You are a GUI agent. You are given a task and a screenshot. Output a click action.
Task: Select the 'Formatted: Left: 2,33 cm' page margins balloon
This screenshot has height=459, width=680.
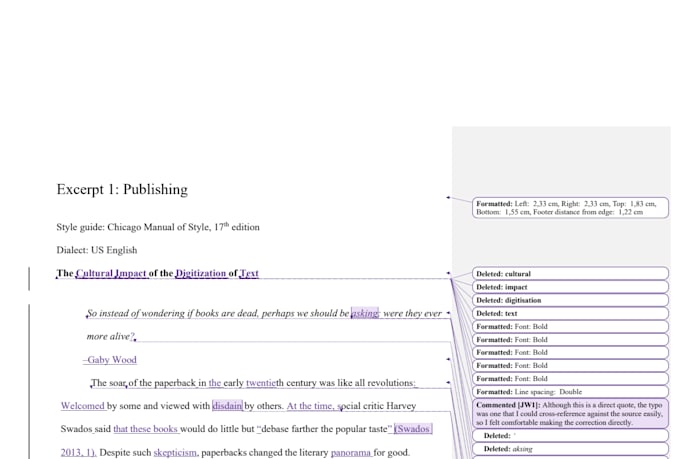click(570, 208)
